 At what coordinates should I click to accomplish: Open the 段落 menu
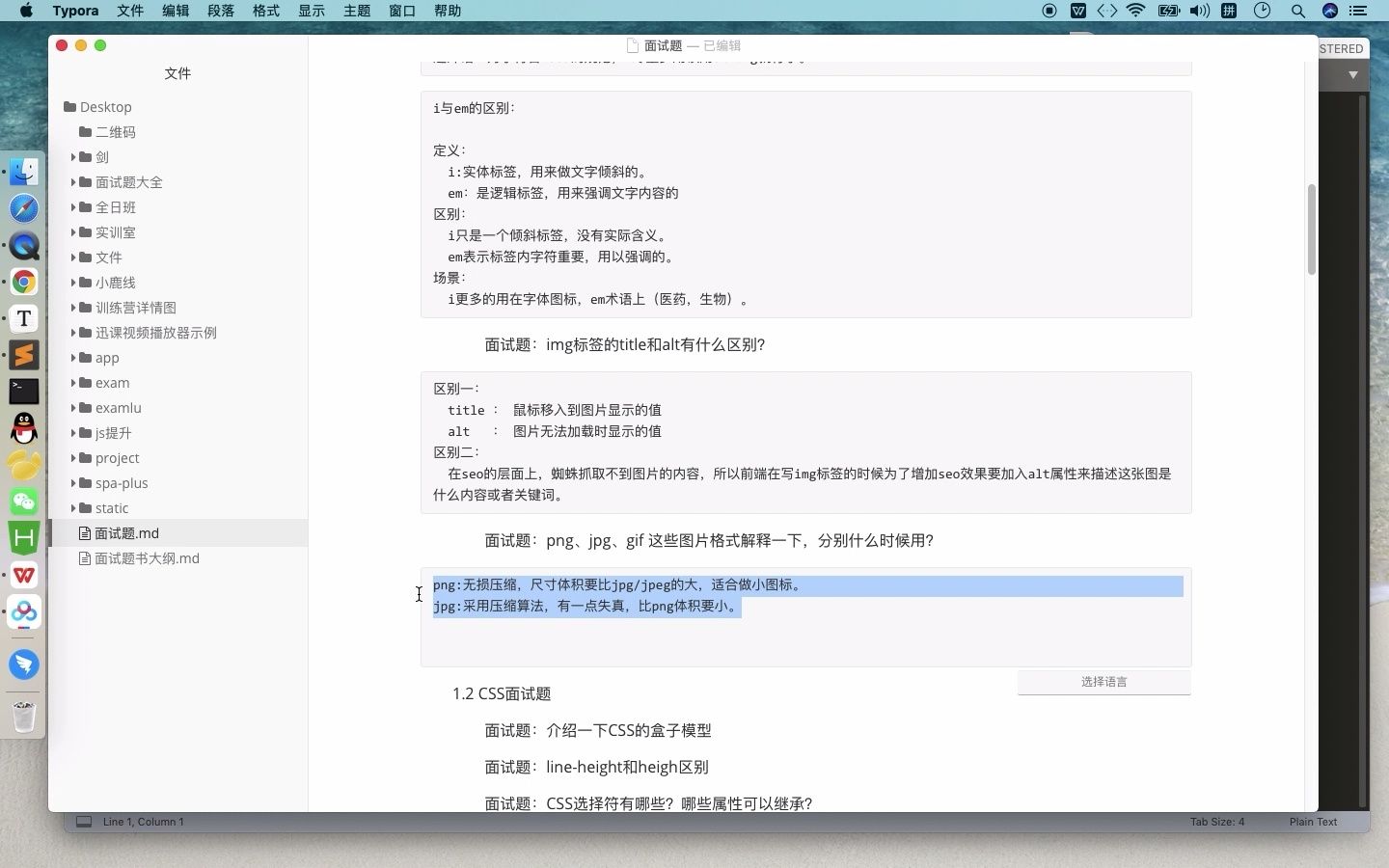pos(221,11)
